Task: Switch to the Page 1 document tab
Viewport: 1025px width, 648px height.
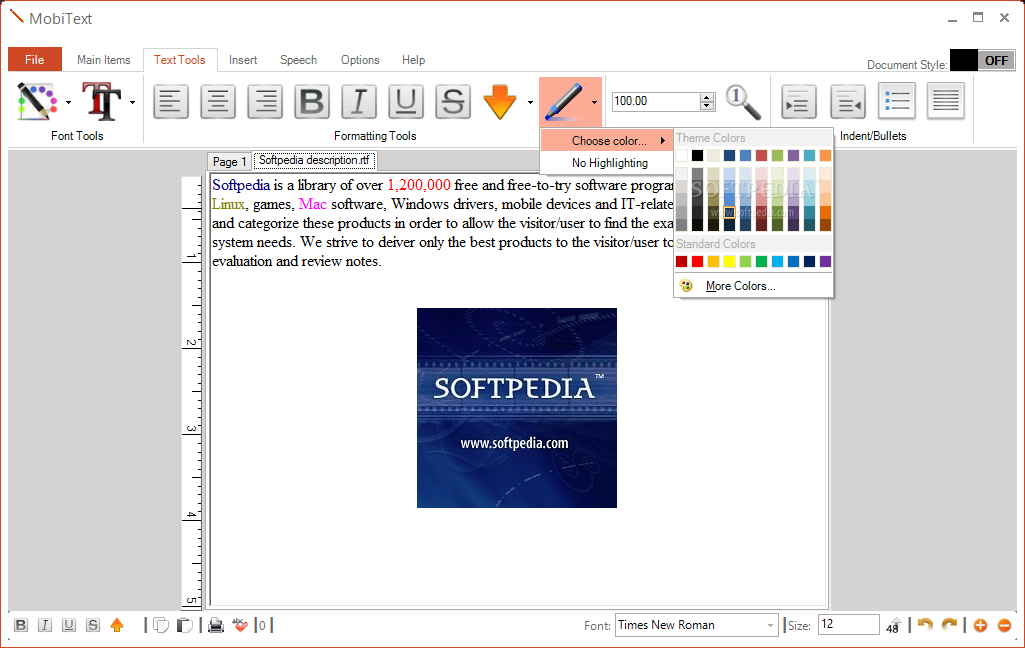Action: (229, 162)
